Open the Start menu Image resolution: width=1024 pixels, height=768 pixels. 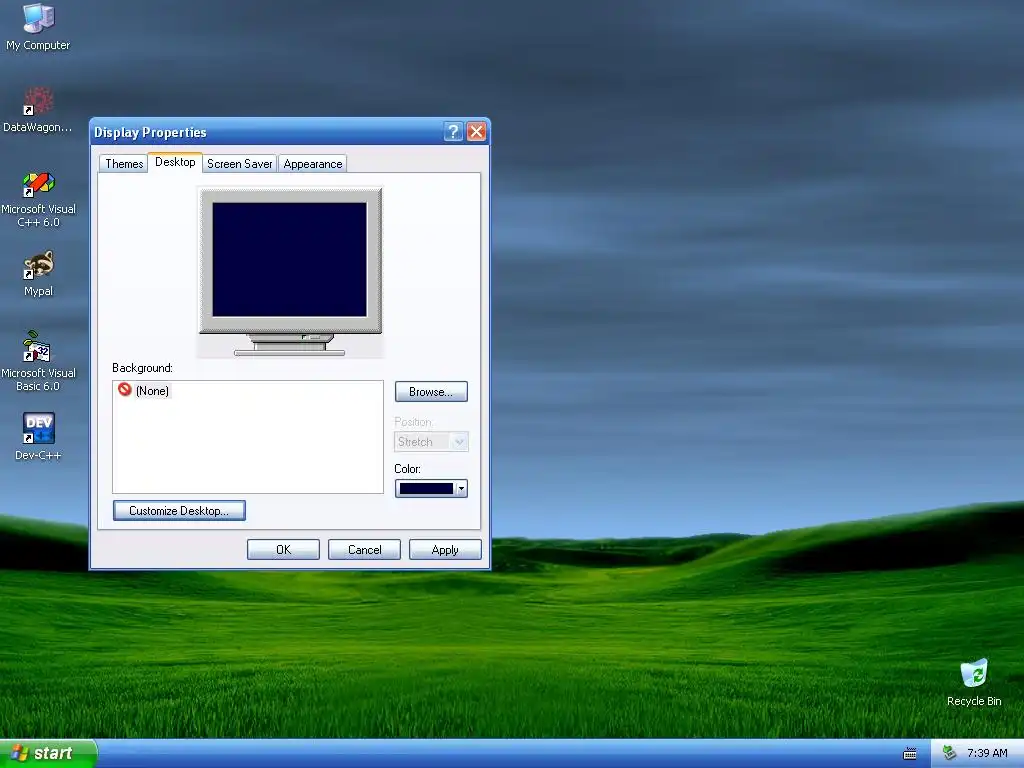coord(48,754)
